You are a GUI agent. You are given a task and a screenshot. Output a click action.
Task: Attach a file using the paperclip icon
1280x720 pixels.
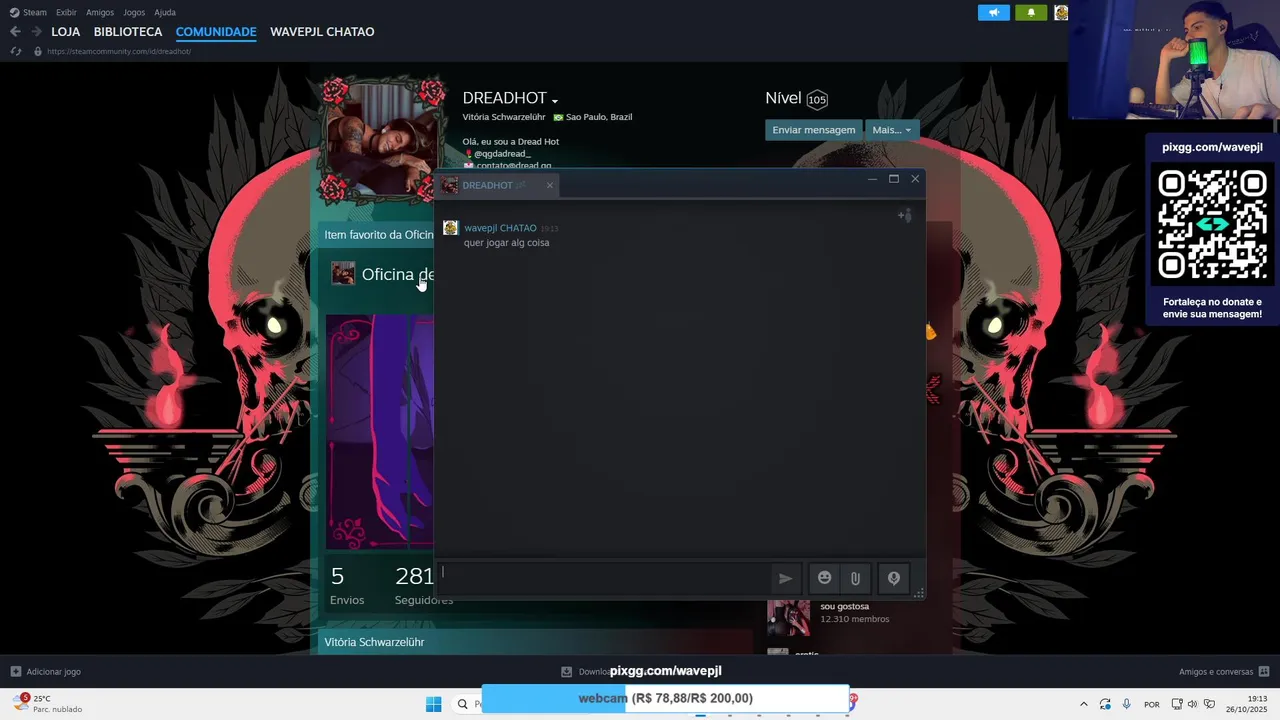856,578
